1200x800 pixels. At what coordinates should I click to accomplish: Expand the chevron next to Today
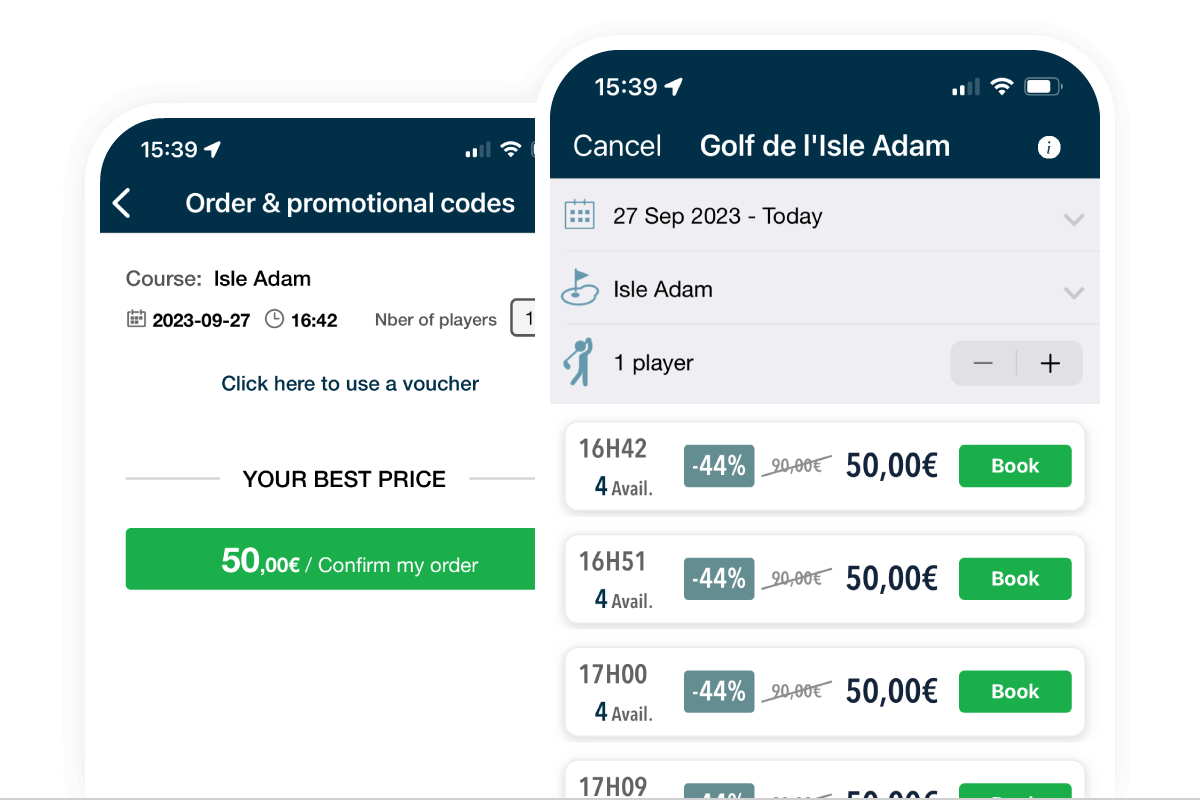(x=1074, y=218)
